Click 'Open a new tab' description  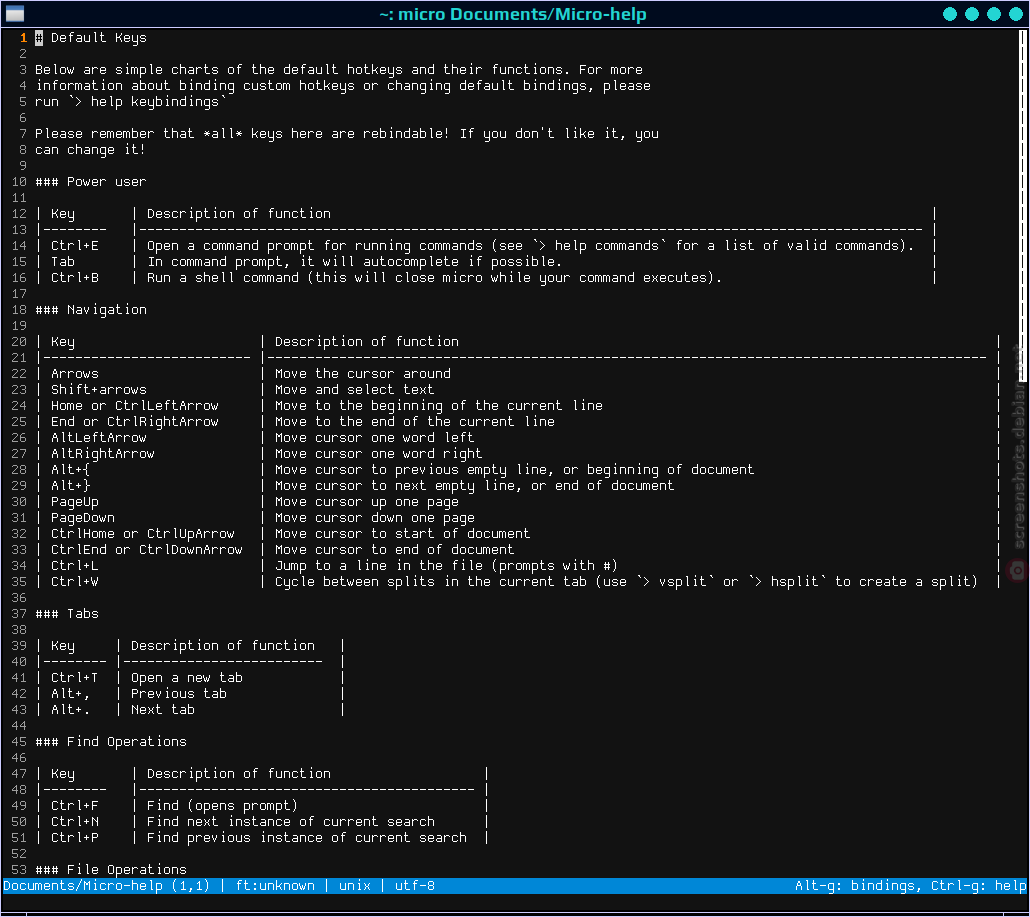(187, 677)
